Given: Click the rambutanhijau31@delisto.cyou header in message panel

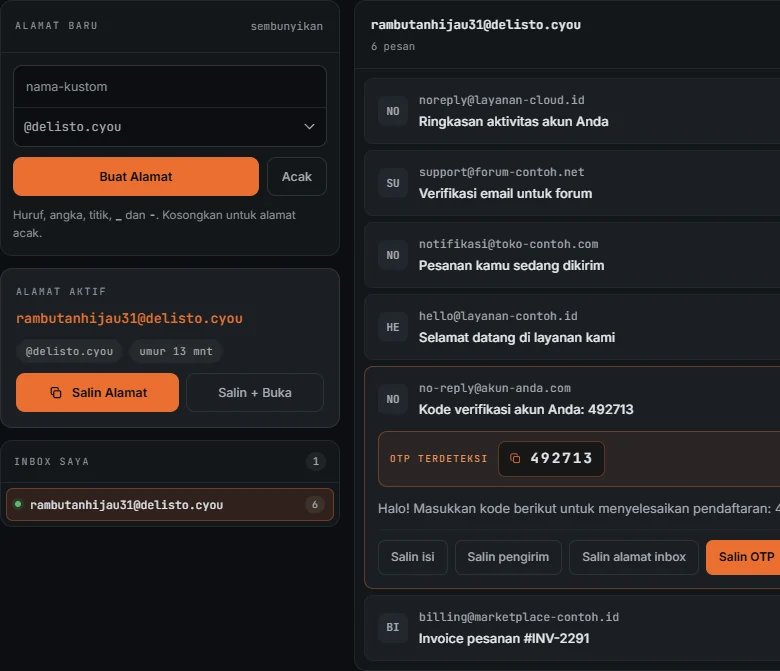Looking at the screenshot, I should (x=476, y=25).
